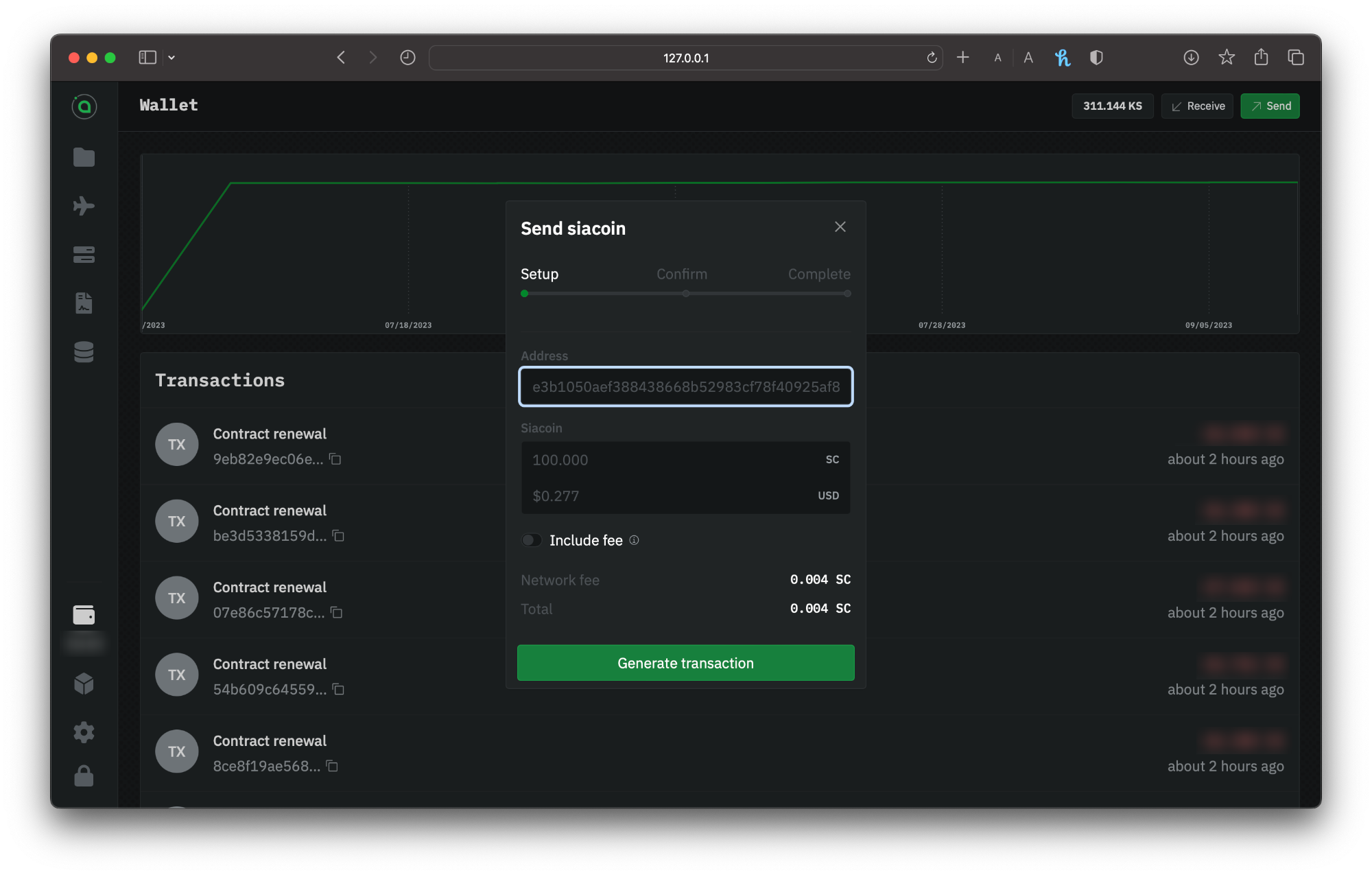Click the lock icon in sidebar

tap(84, 776)
